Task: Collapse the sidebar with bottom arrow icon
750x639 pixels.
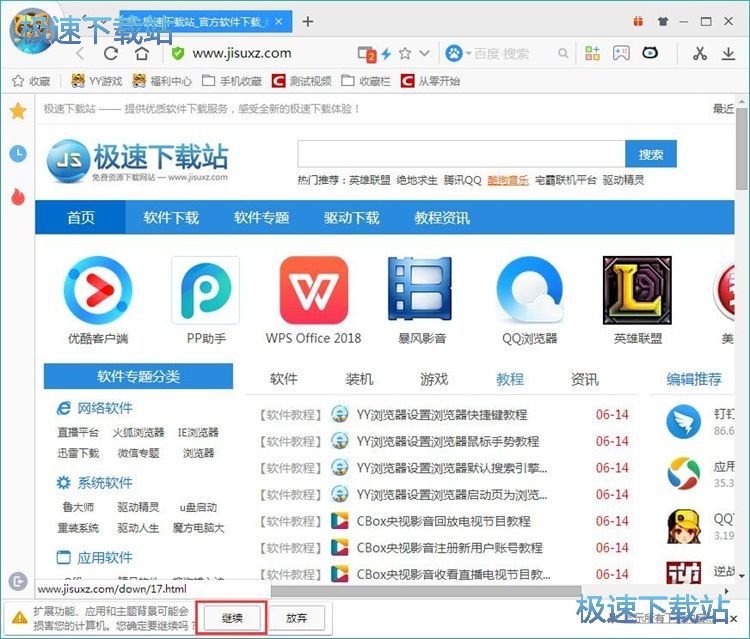Action: coord(18,581)
